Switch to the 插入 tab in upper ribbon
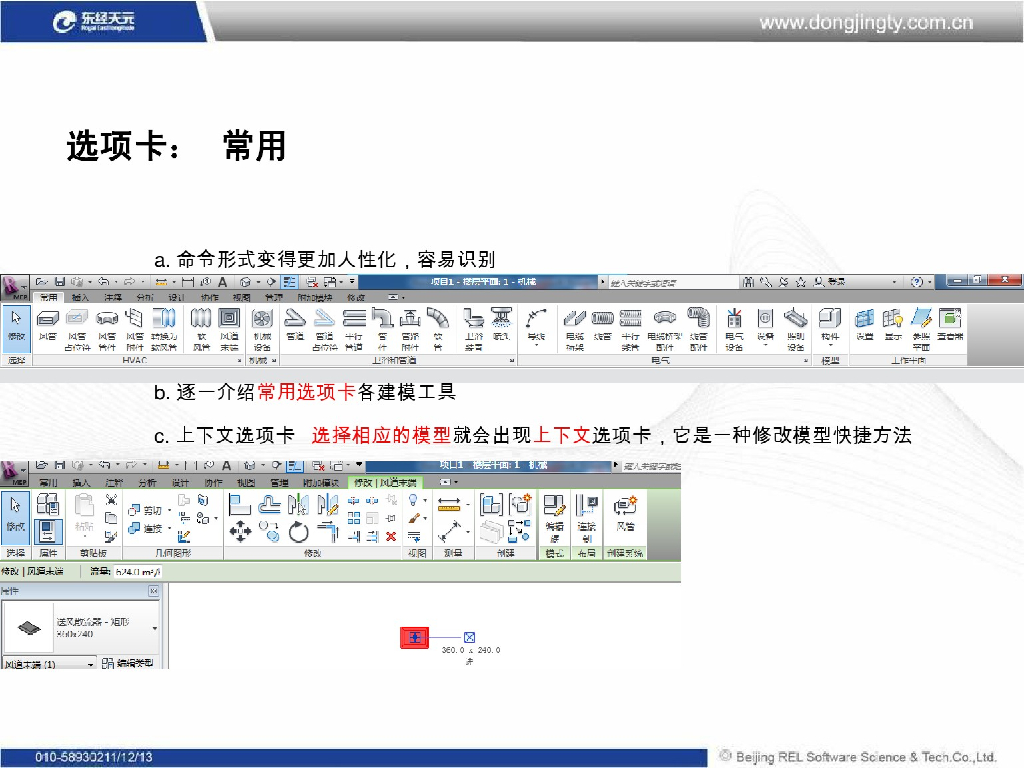 (x=81, y=298)
